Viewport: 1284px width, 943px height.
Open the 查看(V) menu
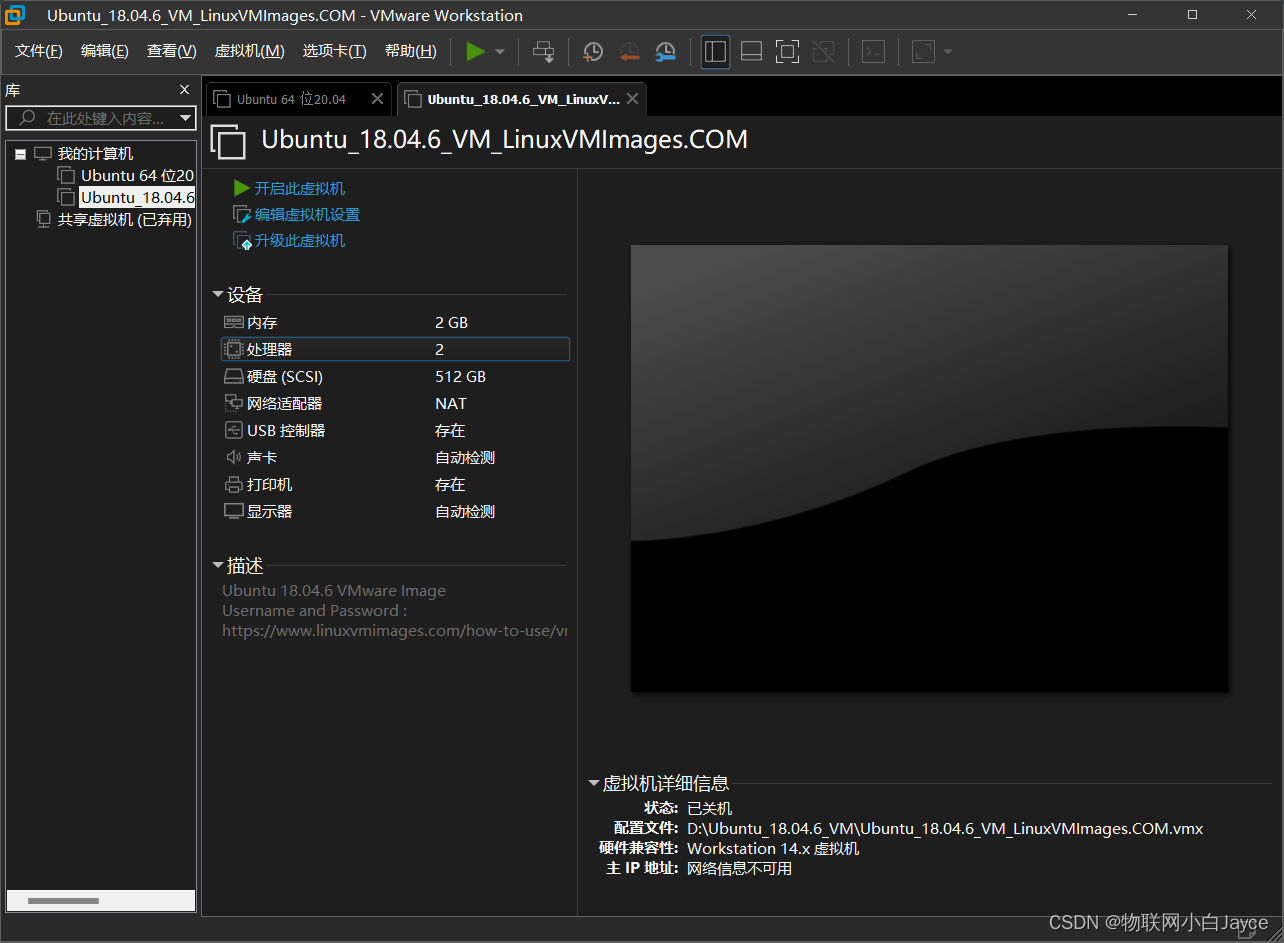[172, 51]
